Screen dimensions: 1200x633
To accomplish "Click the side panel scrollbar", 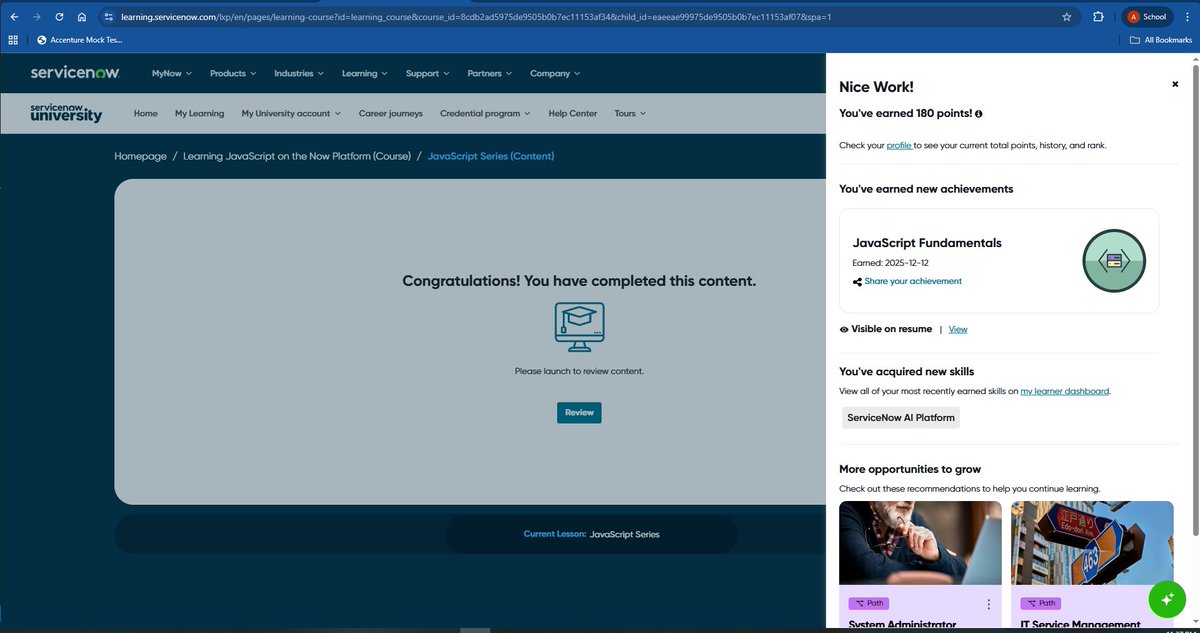I will [x=1194, y=300].
